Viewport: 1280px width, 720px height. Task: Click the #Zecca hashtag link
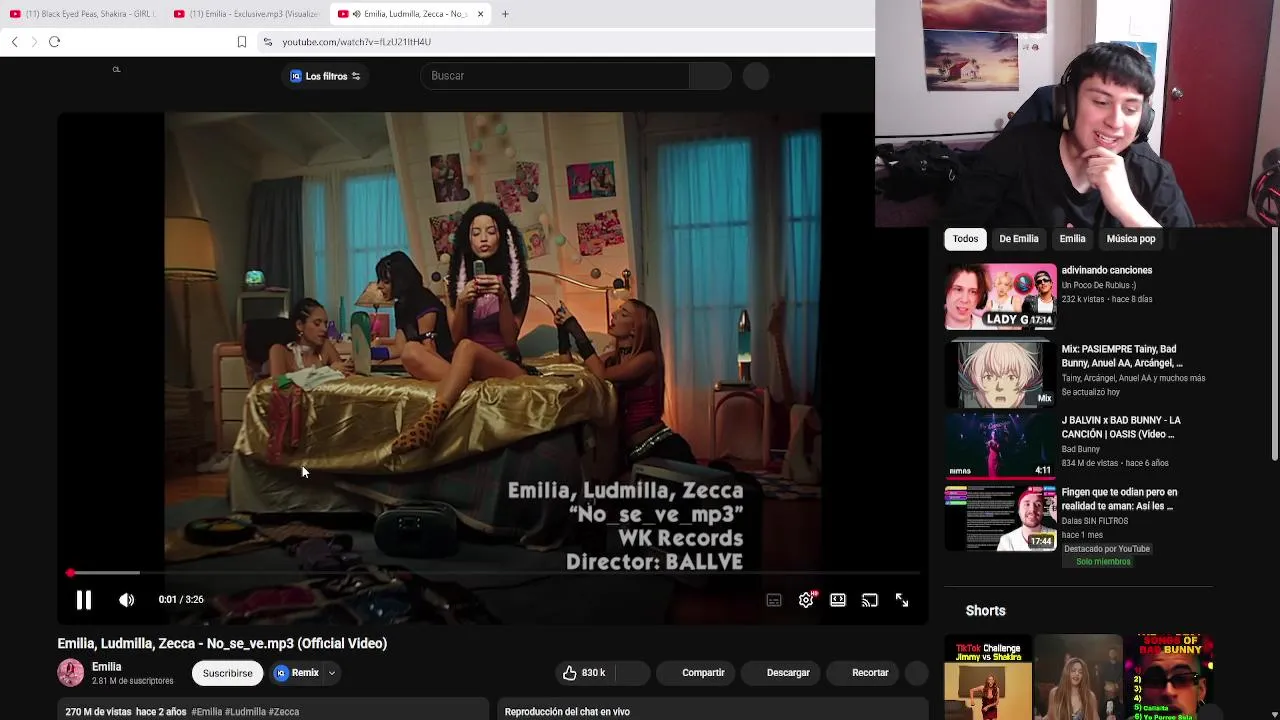click(284, 712)
